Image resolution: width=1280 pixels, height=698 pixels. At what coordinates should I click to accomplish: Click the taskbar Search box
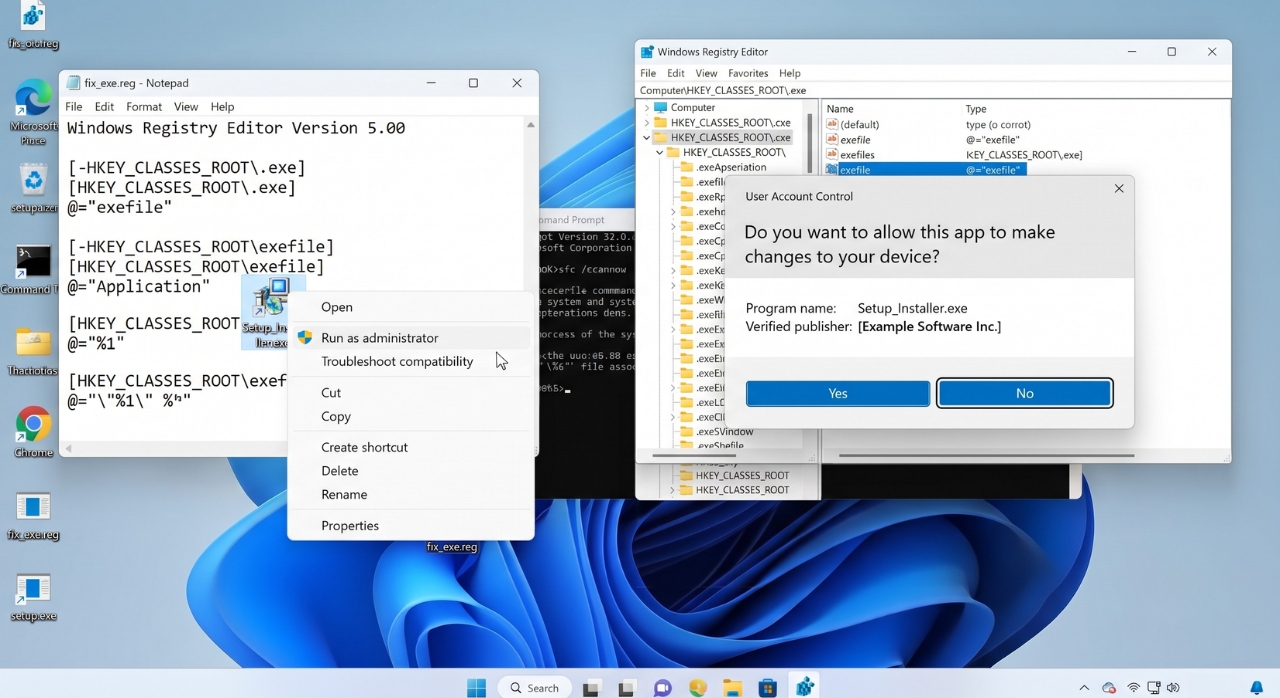coord(535,687)
